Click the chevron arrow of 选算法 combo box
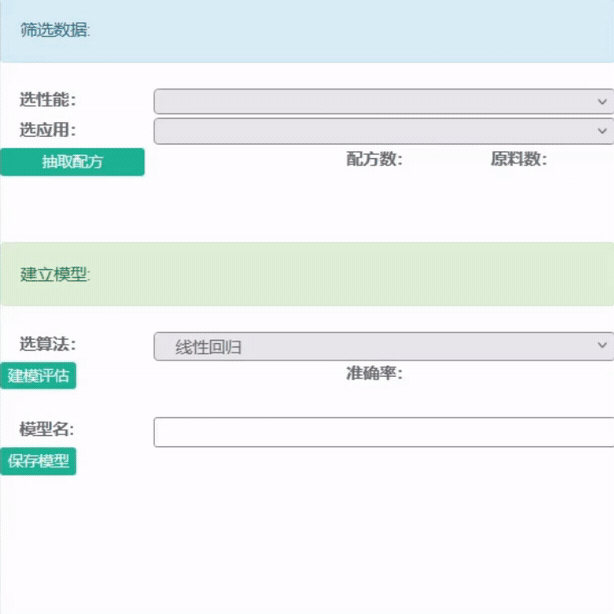This screenshot has width=614, height=614. pyautogui.click(x=602, y=345)
